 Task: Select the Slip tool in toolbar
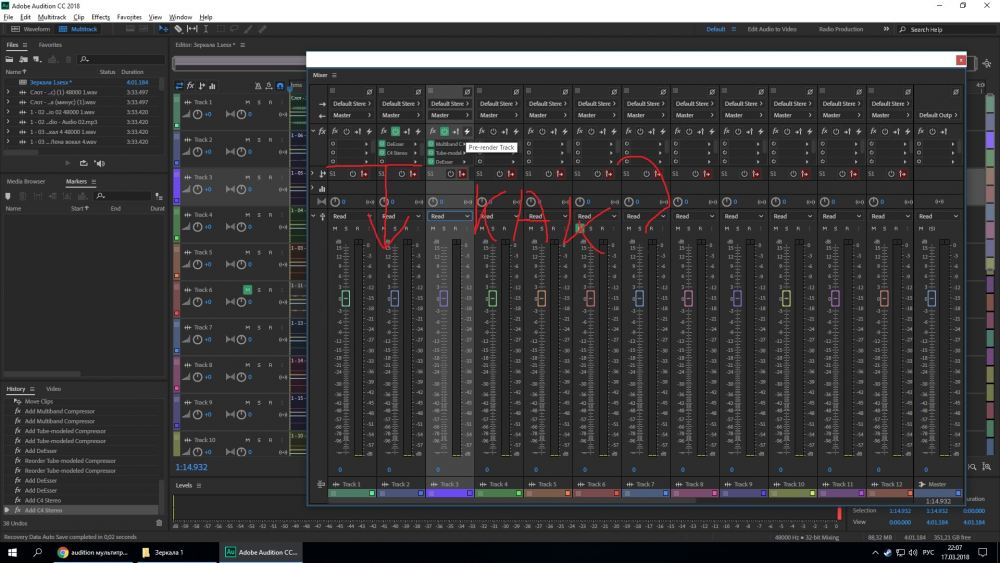coord(192,29)
